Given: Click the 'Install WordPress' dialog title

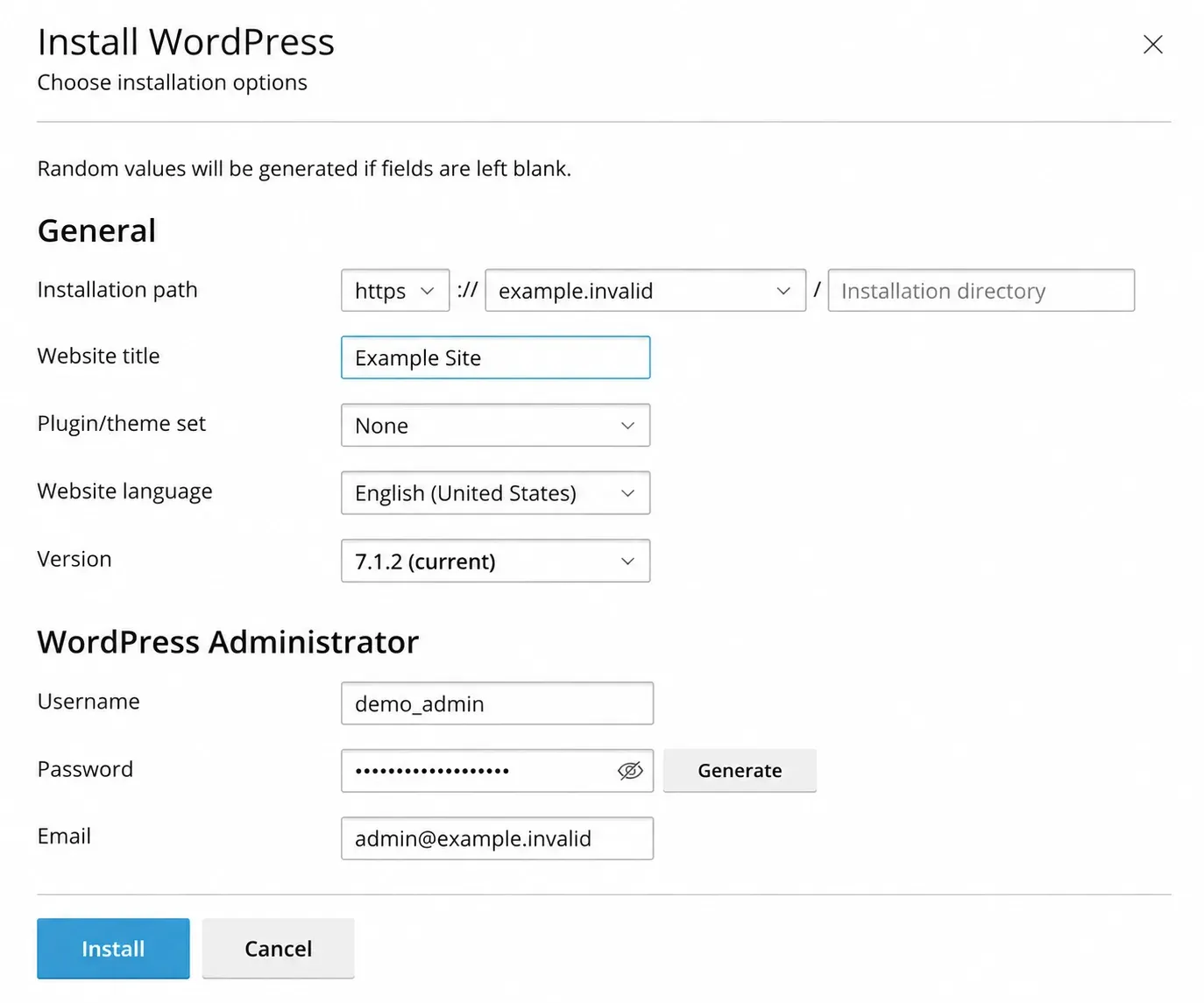Looking at the screenshot, I should coord(186,42).
